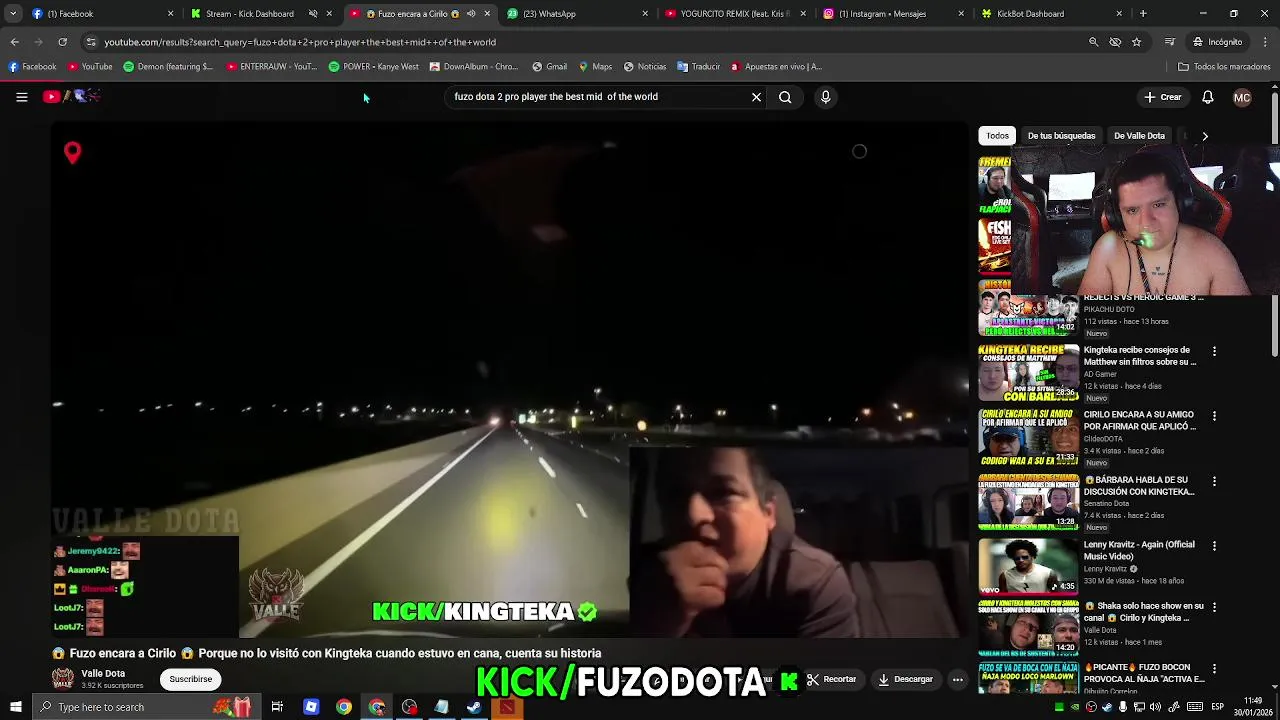Expand the Todos los marcadores folder
This screenshot has width=1280, height=720.
(1224, 67)
